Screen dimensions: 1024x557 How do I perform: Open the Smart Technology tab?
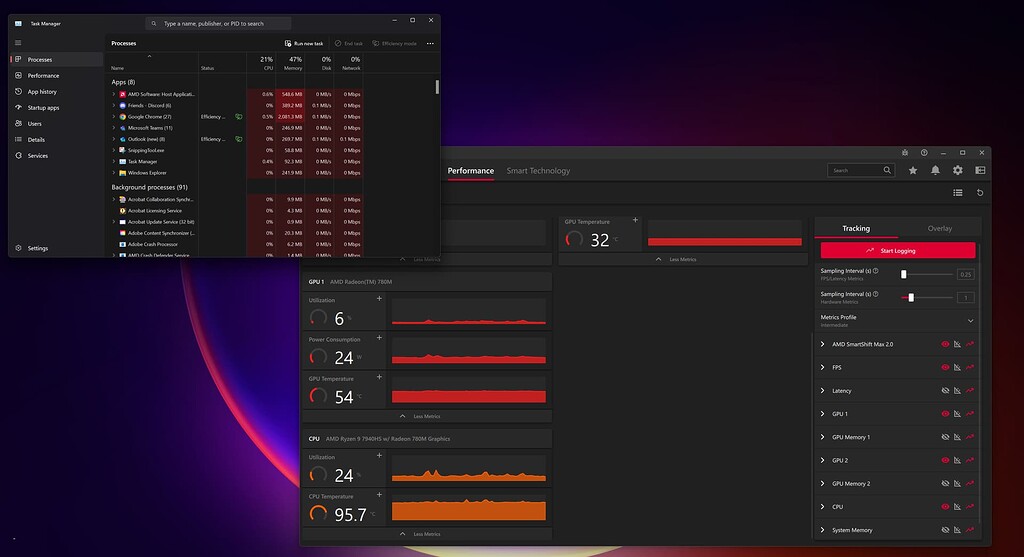tap(538, 171)
